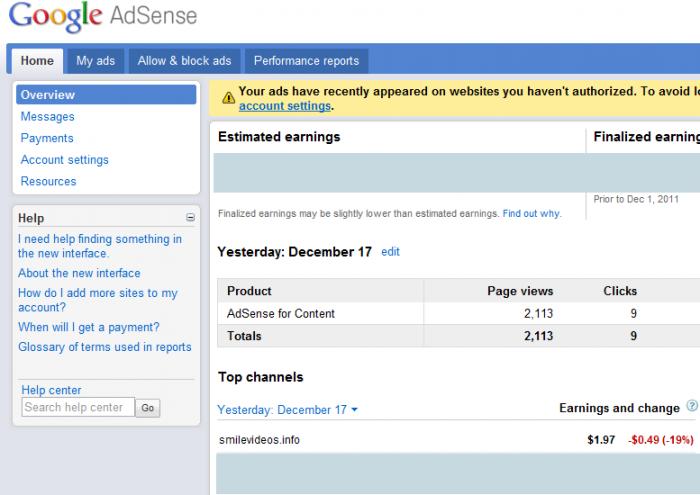Click AdSense for Content page views 2,113
This screenshot has height=495, width=700.
pos(538,314)
